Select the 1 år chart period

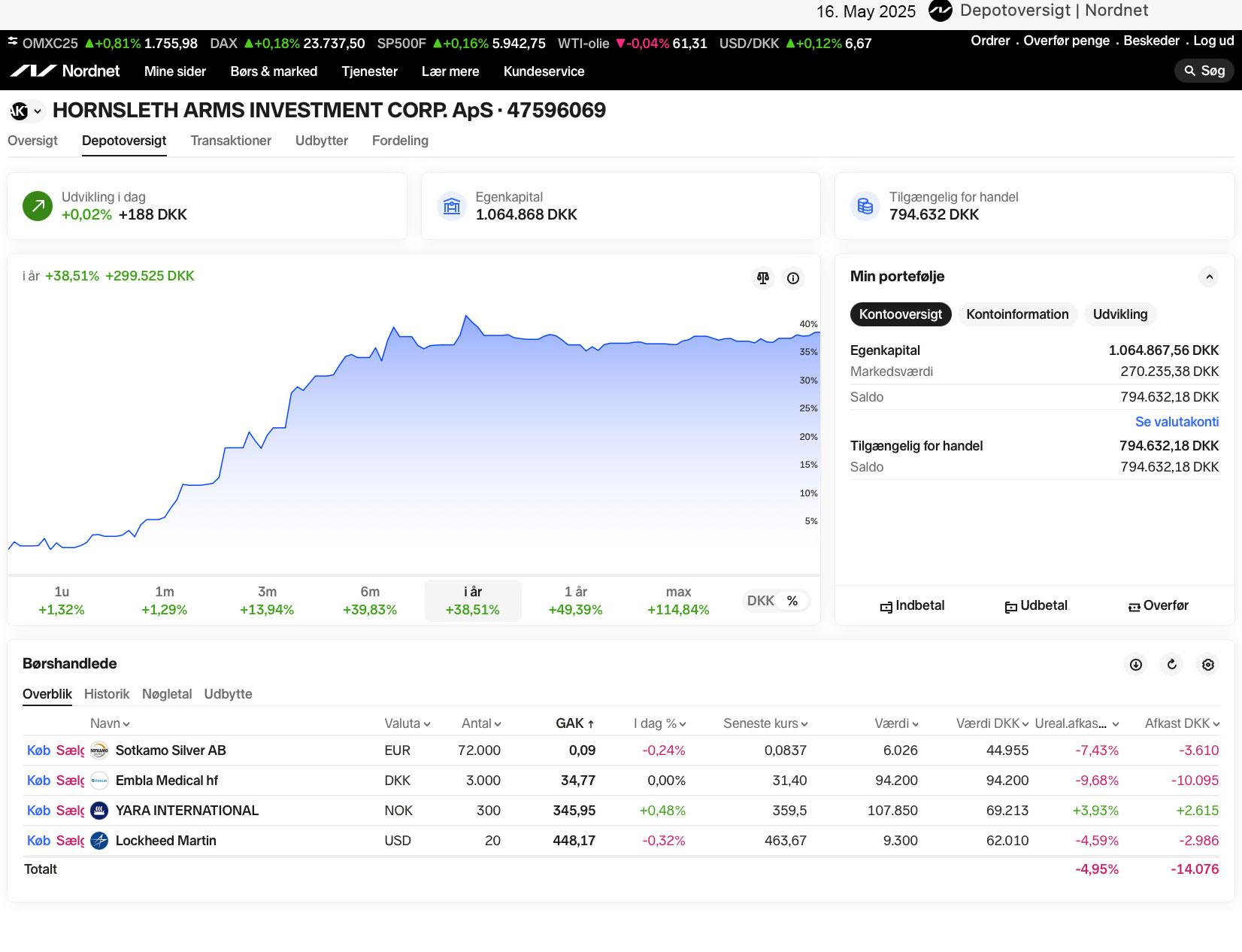[x=576, y=601]
